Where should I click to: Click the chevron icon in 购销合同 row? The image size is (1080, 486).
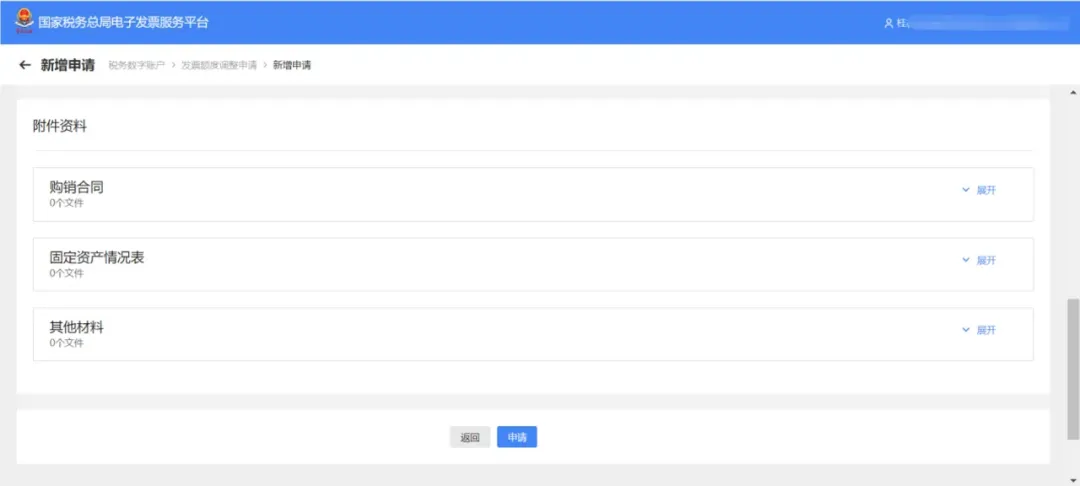[966, 190]
